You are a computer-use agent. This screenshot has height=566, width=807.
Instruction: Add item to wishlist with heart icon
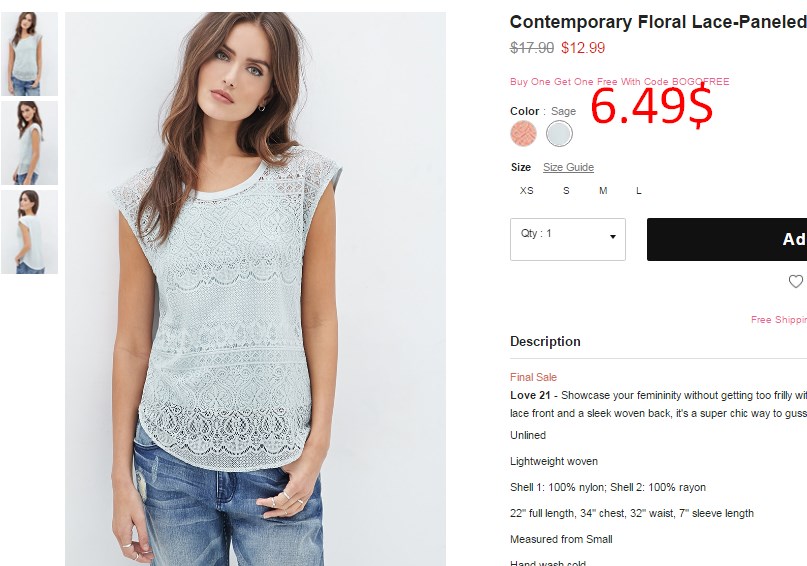click(x=796, y=281)
